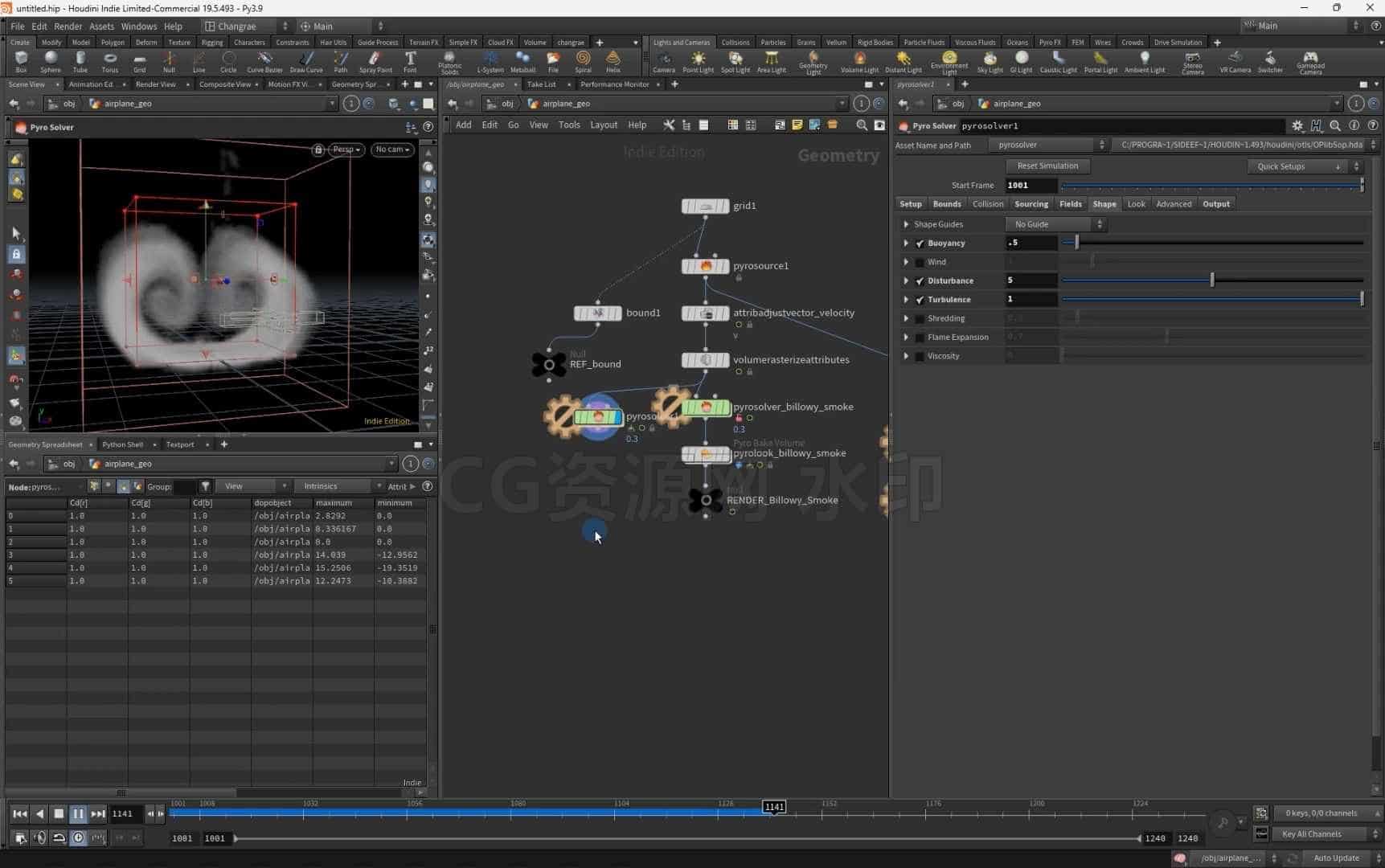This screenshot has width=1385, height=868.
Task: Open the Python Shell tab
Action: point(122,444)
